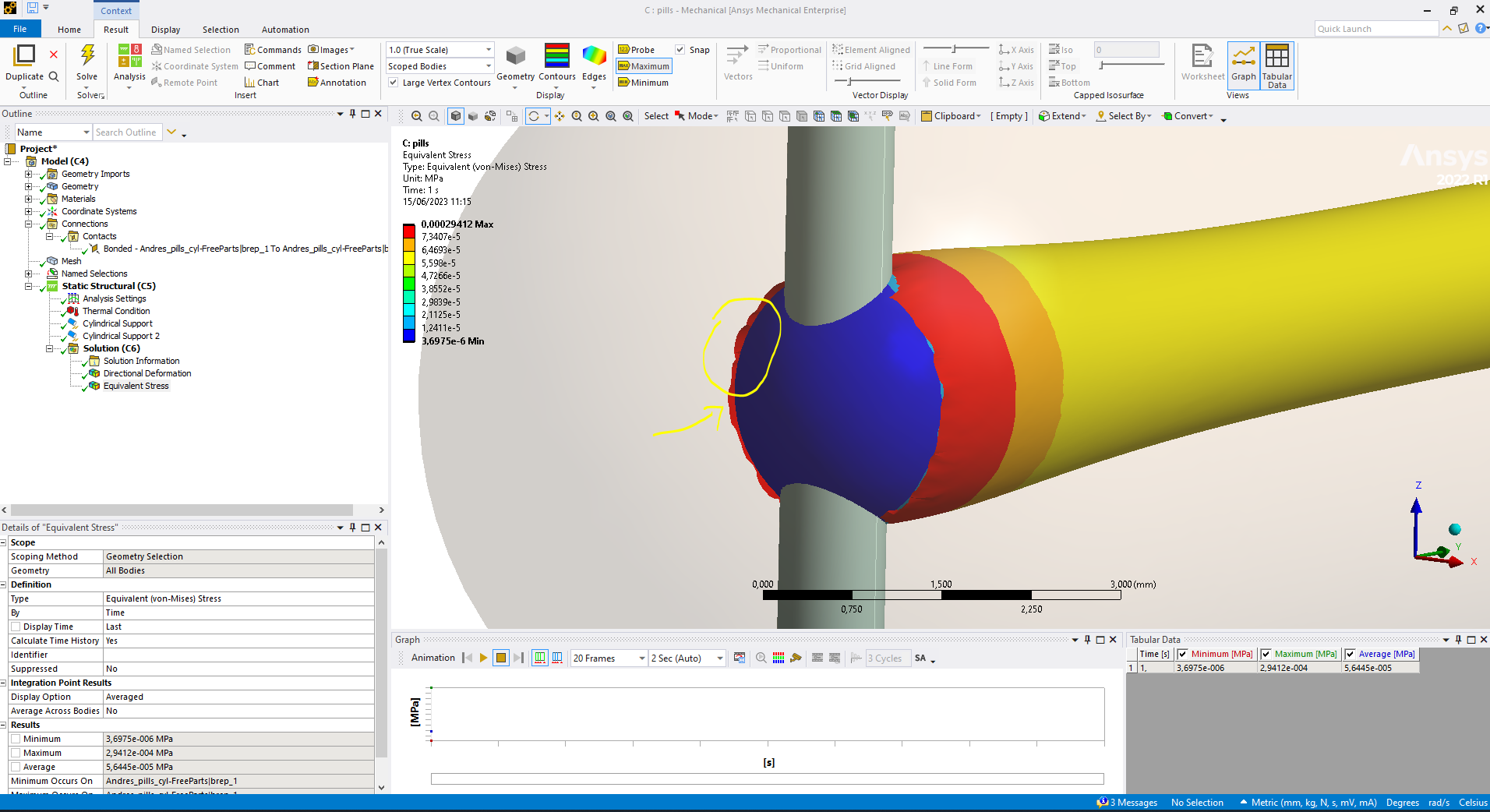
Task: Toggle Maximum [MPa] column checkbox in Tabular Data
Action: (1266, 655)
